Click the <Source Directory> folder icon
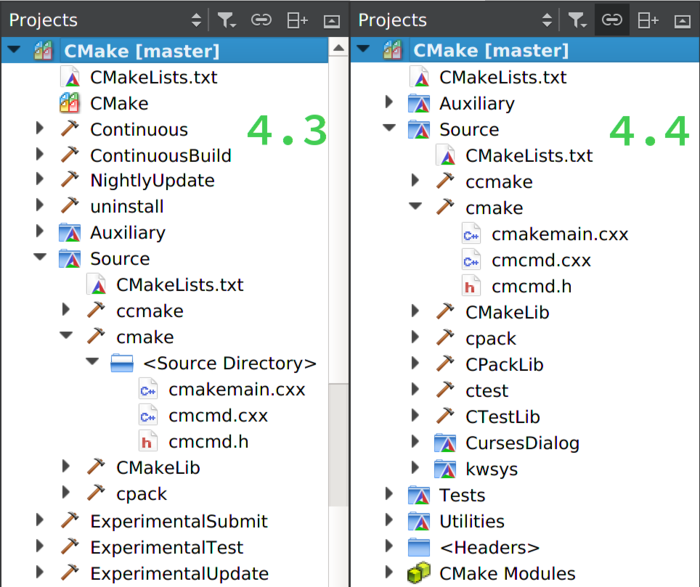This screenshot has width=700, height=587. click(x=121, y=363)
